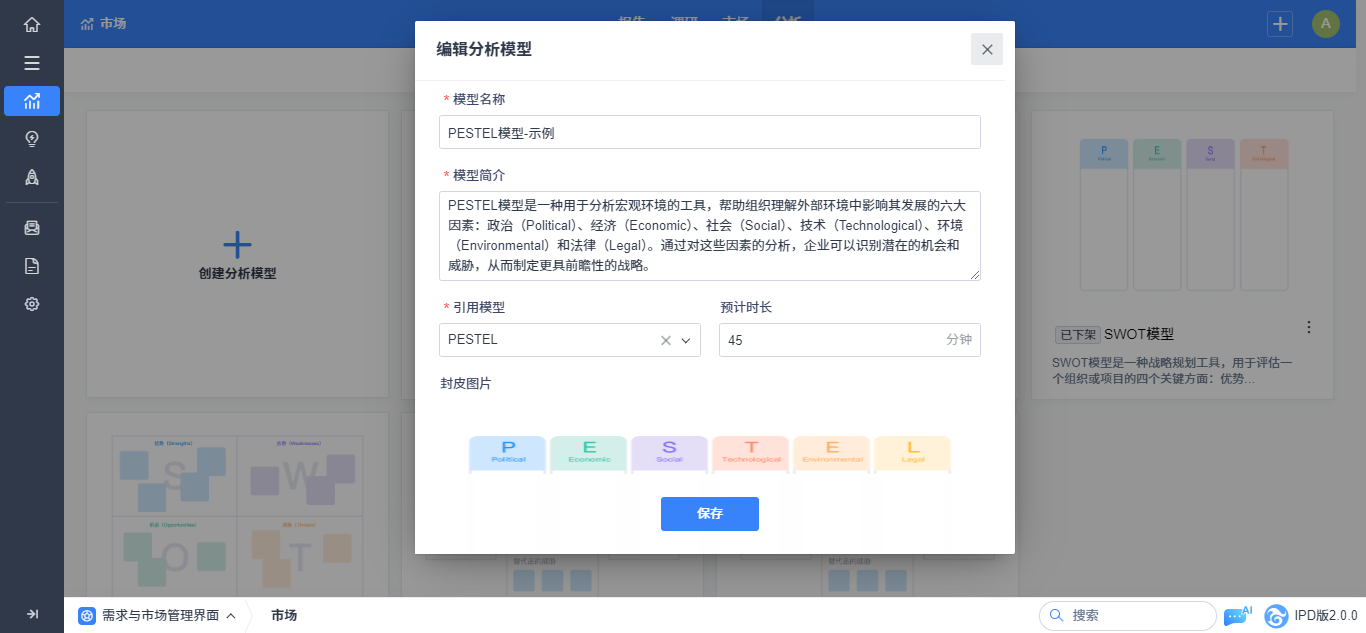1366x633 pixels.
Task: Click the 市场 breadcrumb item
Action: 284,615
